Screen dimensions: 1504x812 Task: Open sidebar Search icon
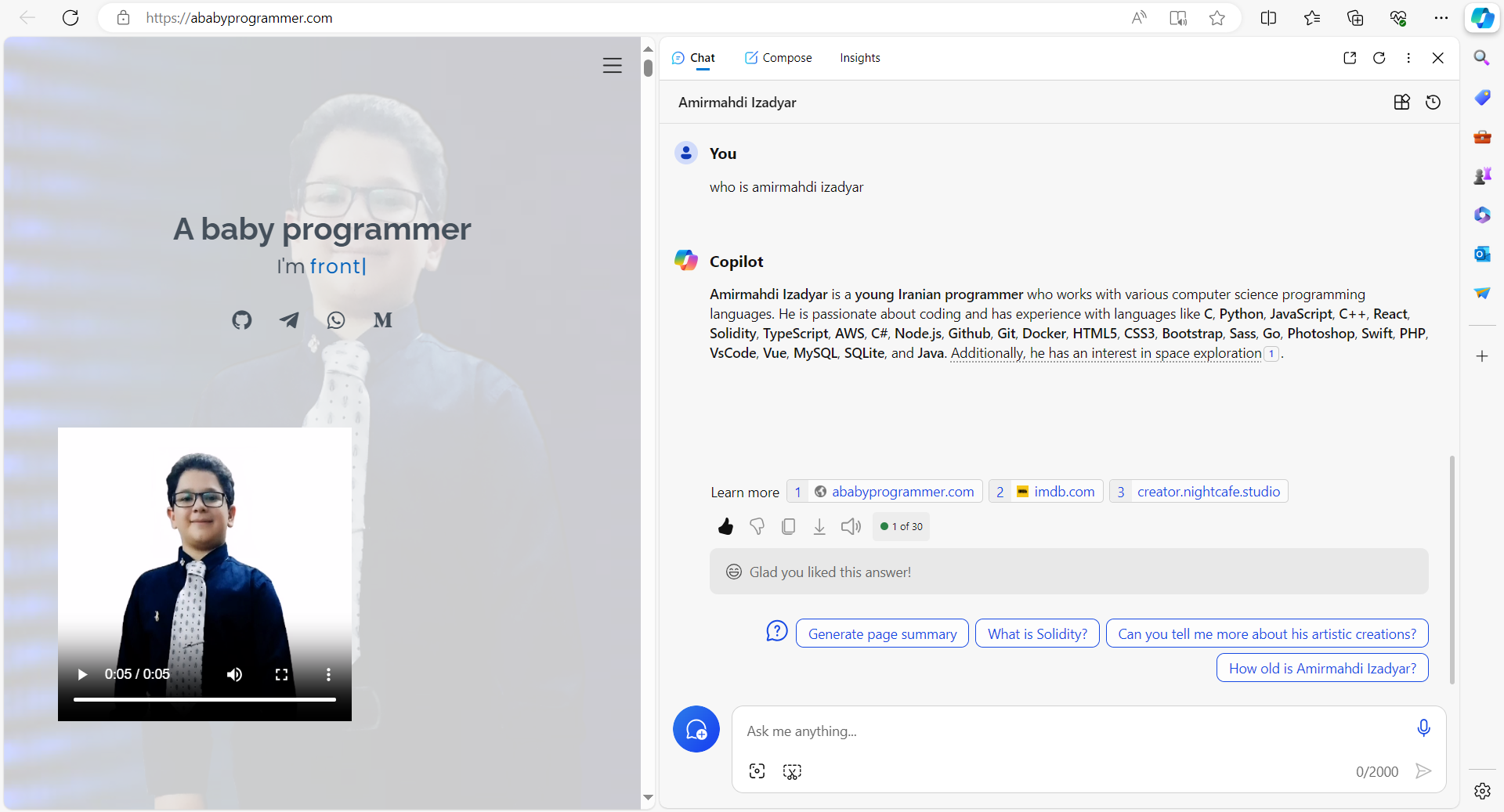(x=1482, y=58)
